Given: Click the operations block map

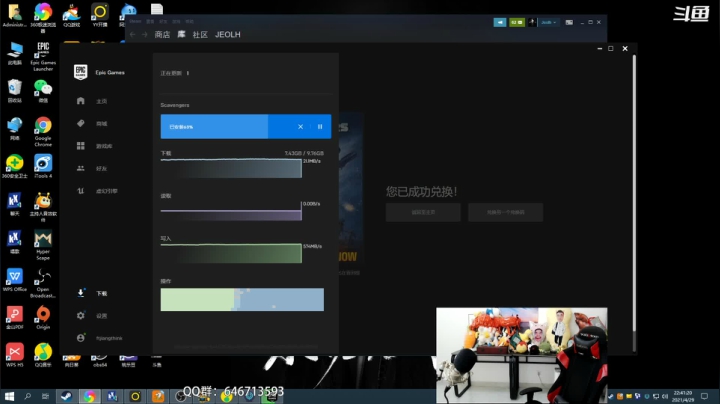Looking at the screenshot, I should point(242,299).
